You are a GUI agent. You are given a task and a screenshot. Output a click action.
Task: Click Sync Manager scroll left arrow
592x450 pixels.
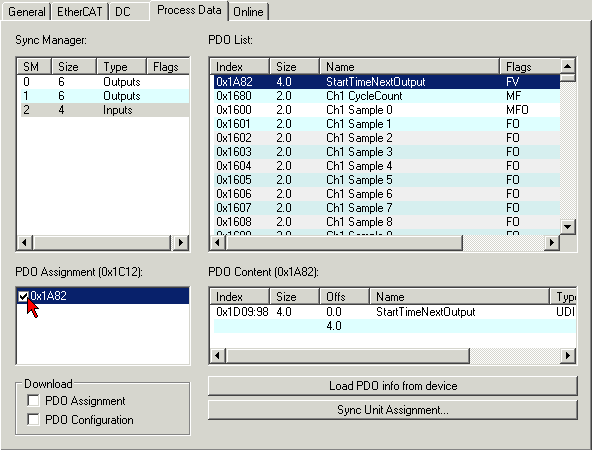tap(25, 242)
